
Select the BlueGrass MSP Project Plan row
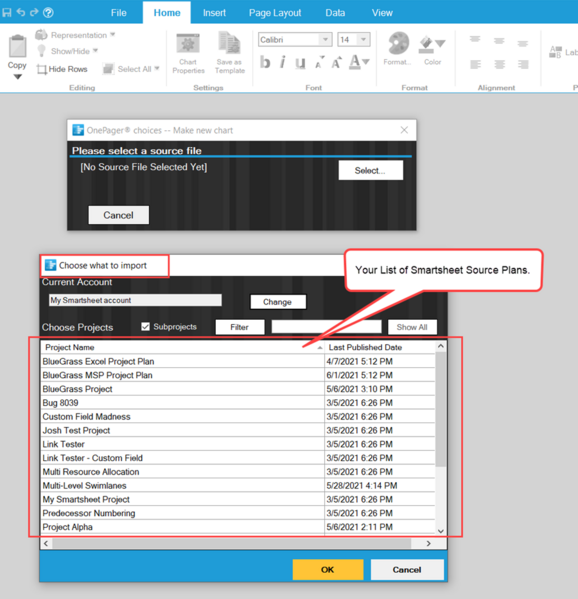(x=238, y=375)
